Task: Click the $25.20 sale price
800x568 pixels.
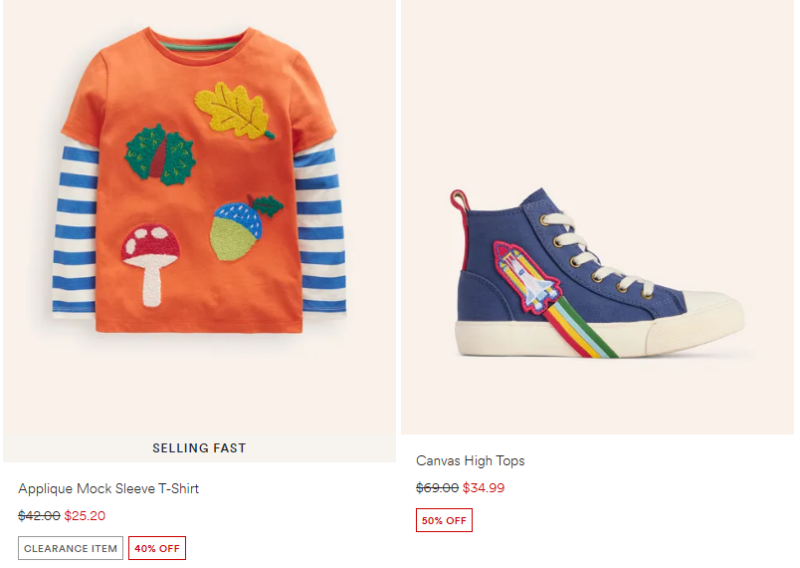Action: [85, 515]
